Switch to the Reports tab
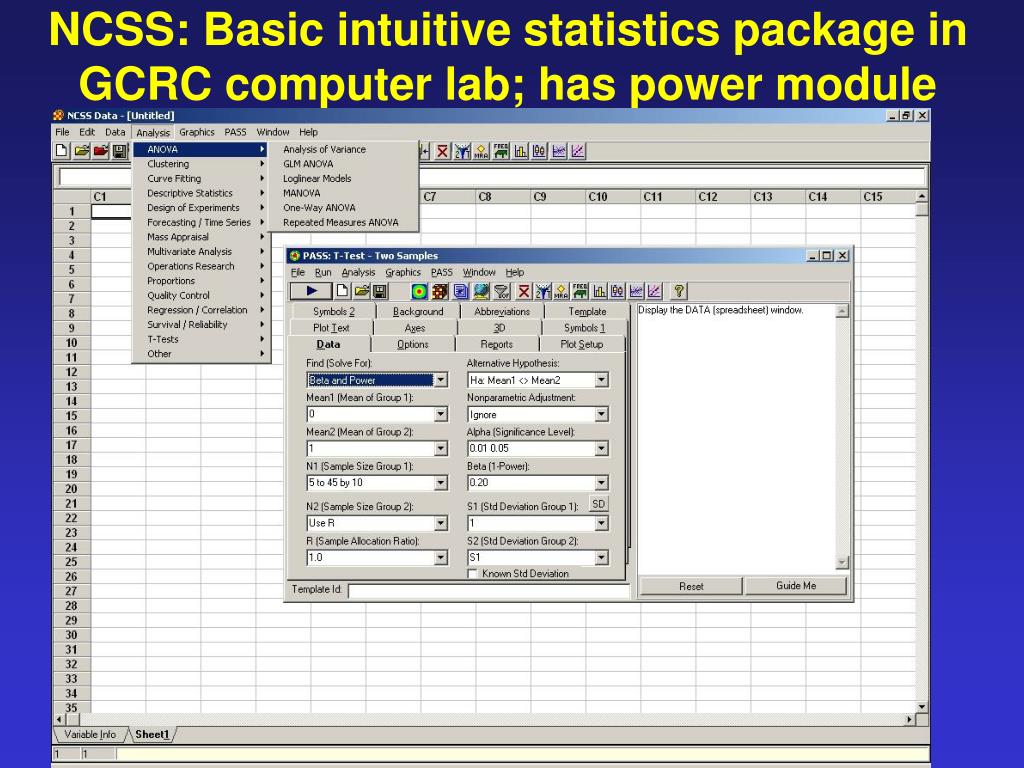This screenshot has height=768, width=1024. pyautogui.click(x=497, y=344)
